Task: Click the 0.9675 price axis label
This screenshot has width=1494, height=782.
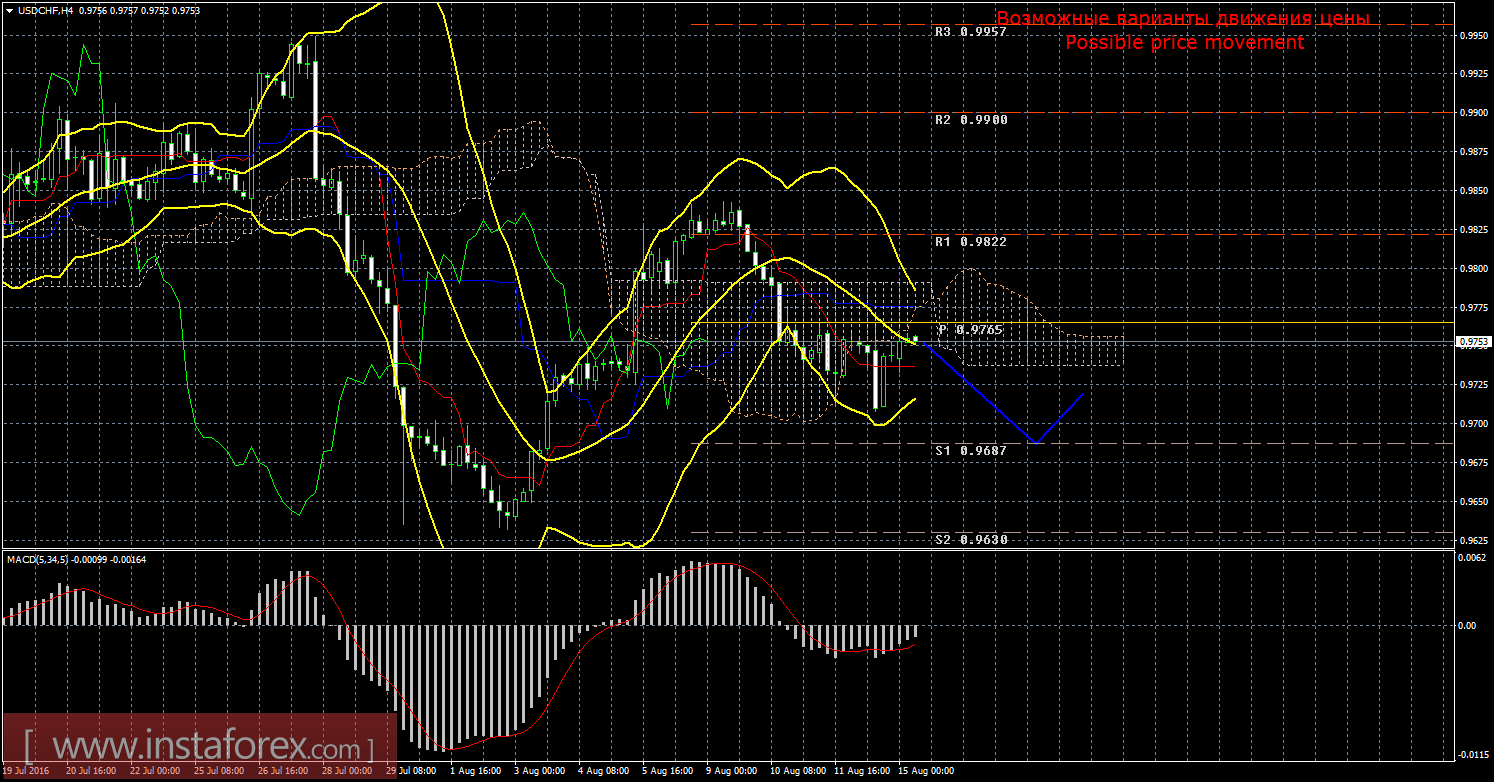Action: (x=1474, y=463)
